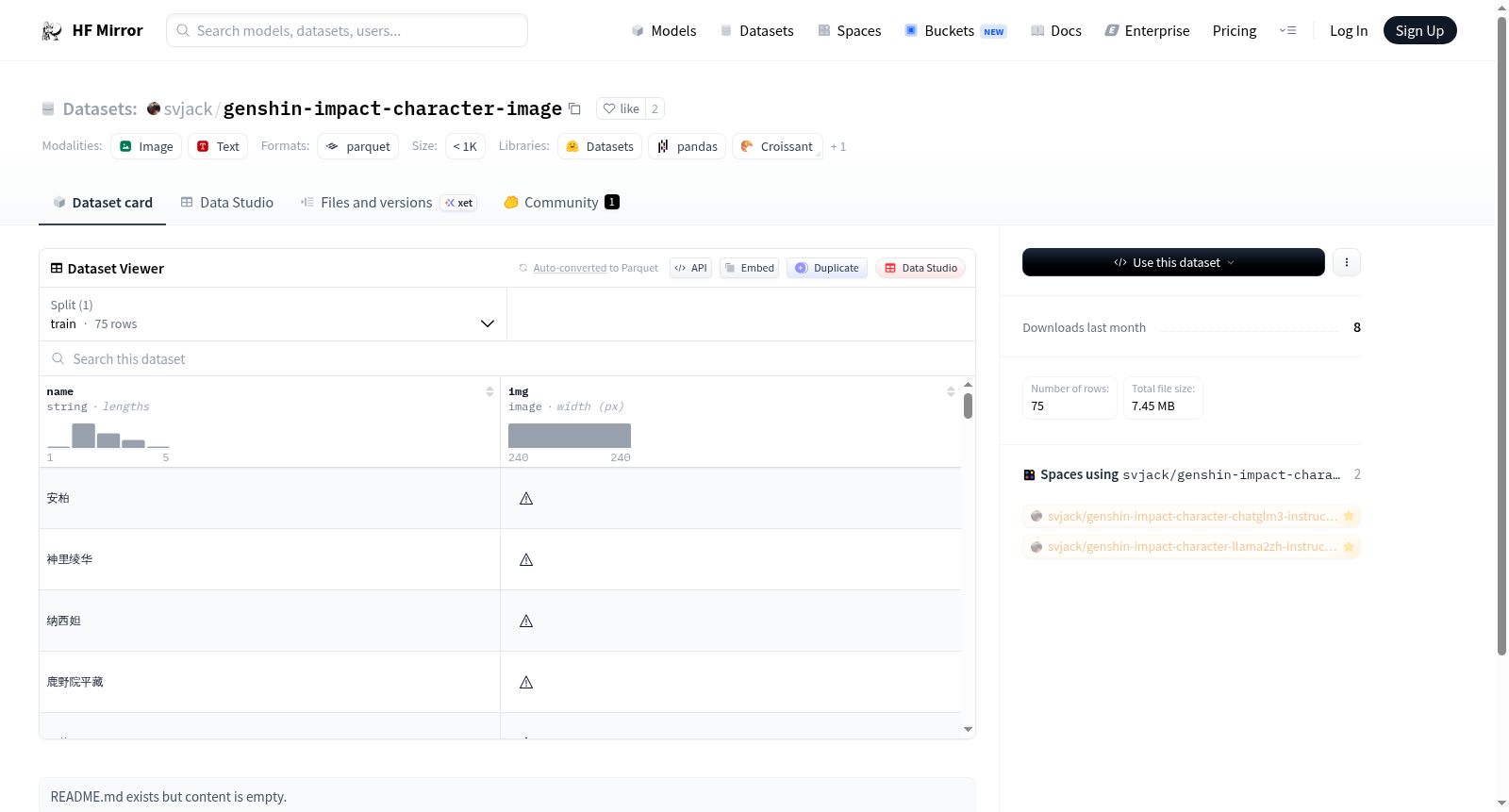The width and height of the screenshot is (1509, 812).
Task: Select the Croissant library tag
Action: pos(777,146)
